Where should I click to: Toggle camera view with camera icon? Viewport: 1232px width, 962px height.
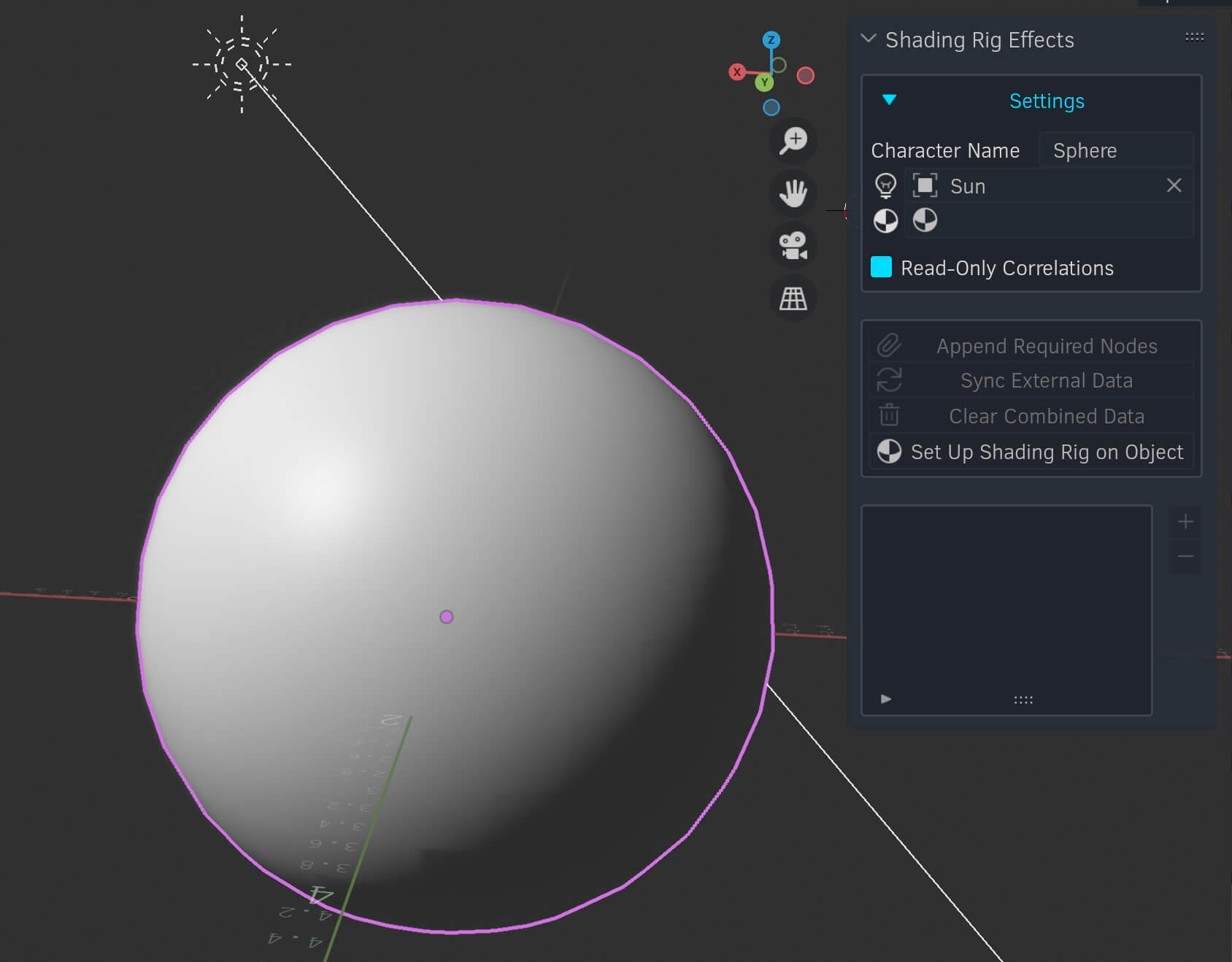coord(793,246)
